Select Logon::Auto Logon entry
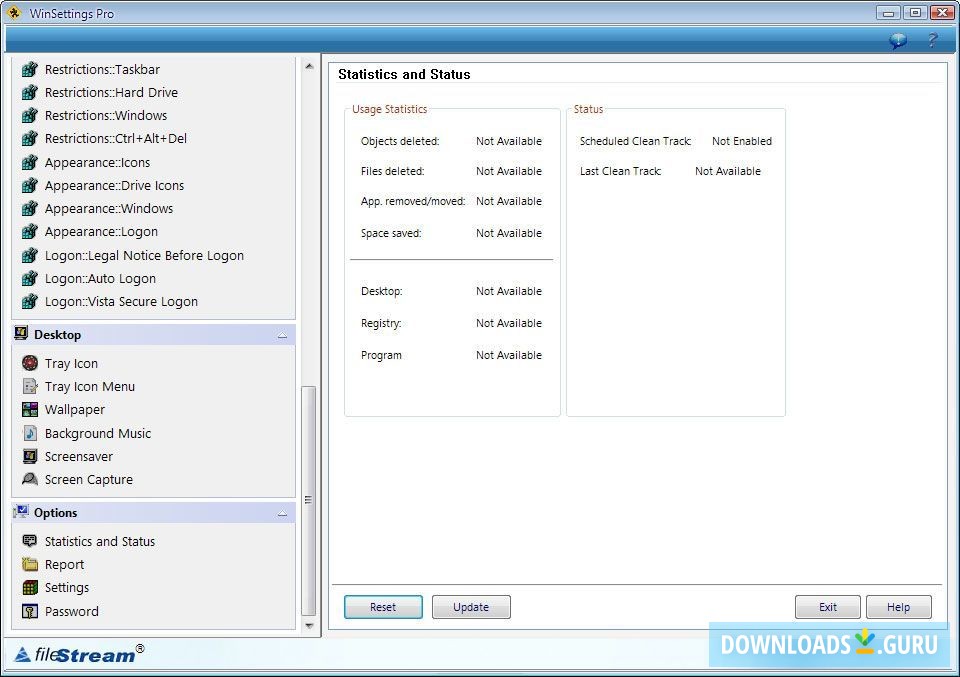The image size is (960, 677). click(x=100, y=279)
